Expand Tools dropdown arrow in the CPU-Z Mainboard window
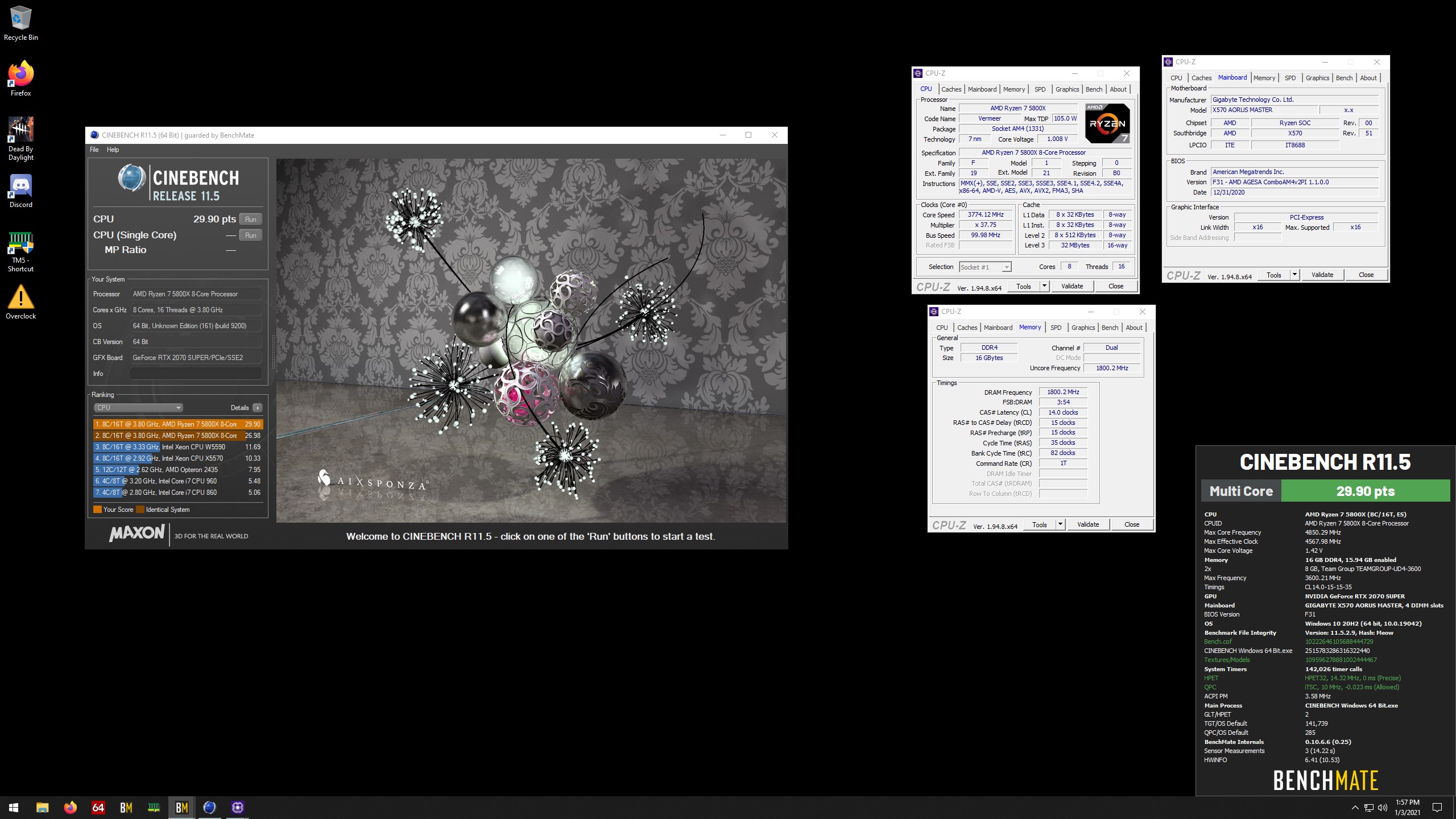The width and height of the screenshot is (1456, 819). tap(1294, 275)
